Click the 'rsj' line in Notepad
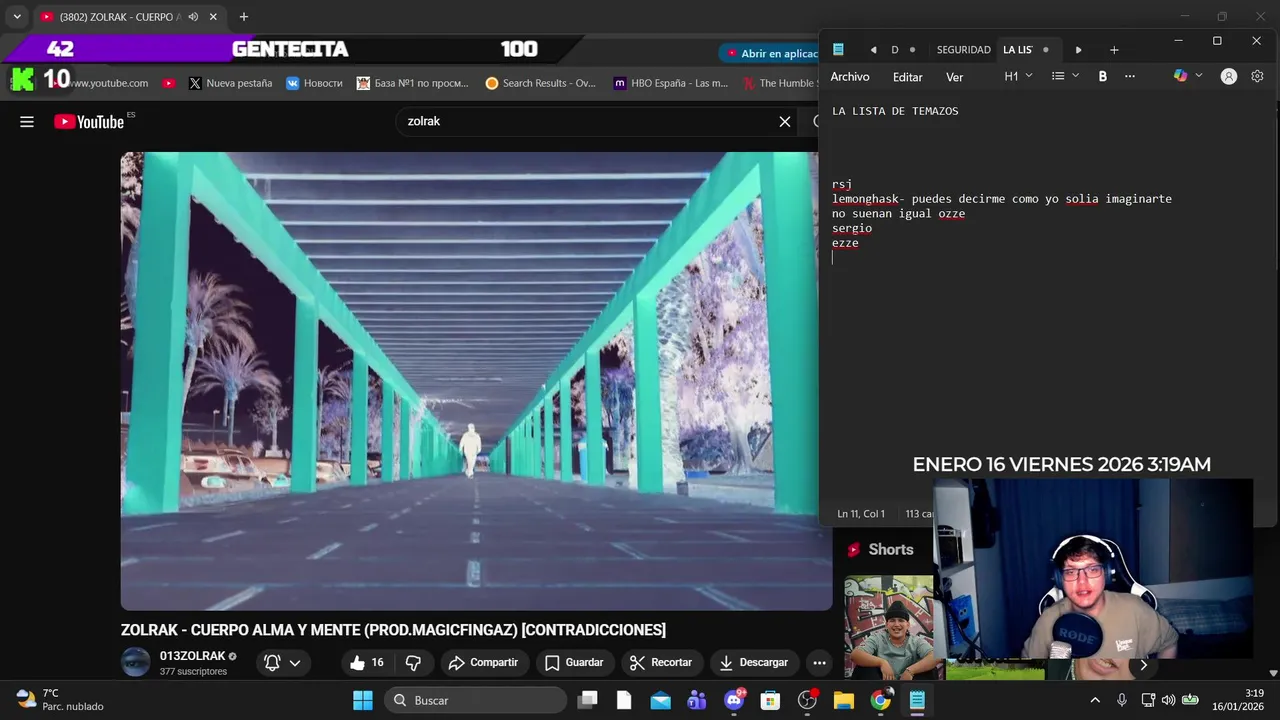Screen dimensions: 1280x720 click(x=842, y=184)
